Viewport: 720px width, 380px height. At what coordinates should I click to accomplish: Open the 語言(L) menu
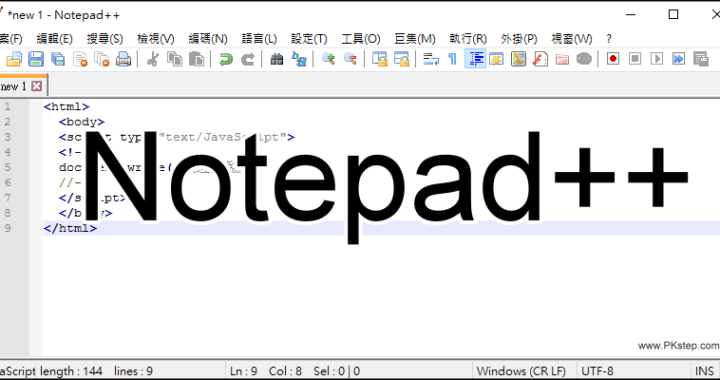[x=259, y=39]
